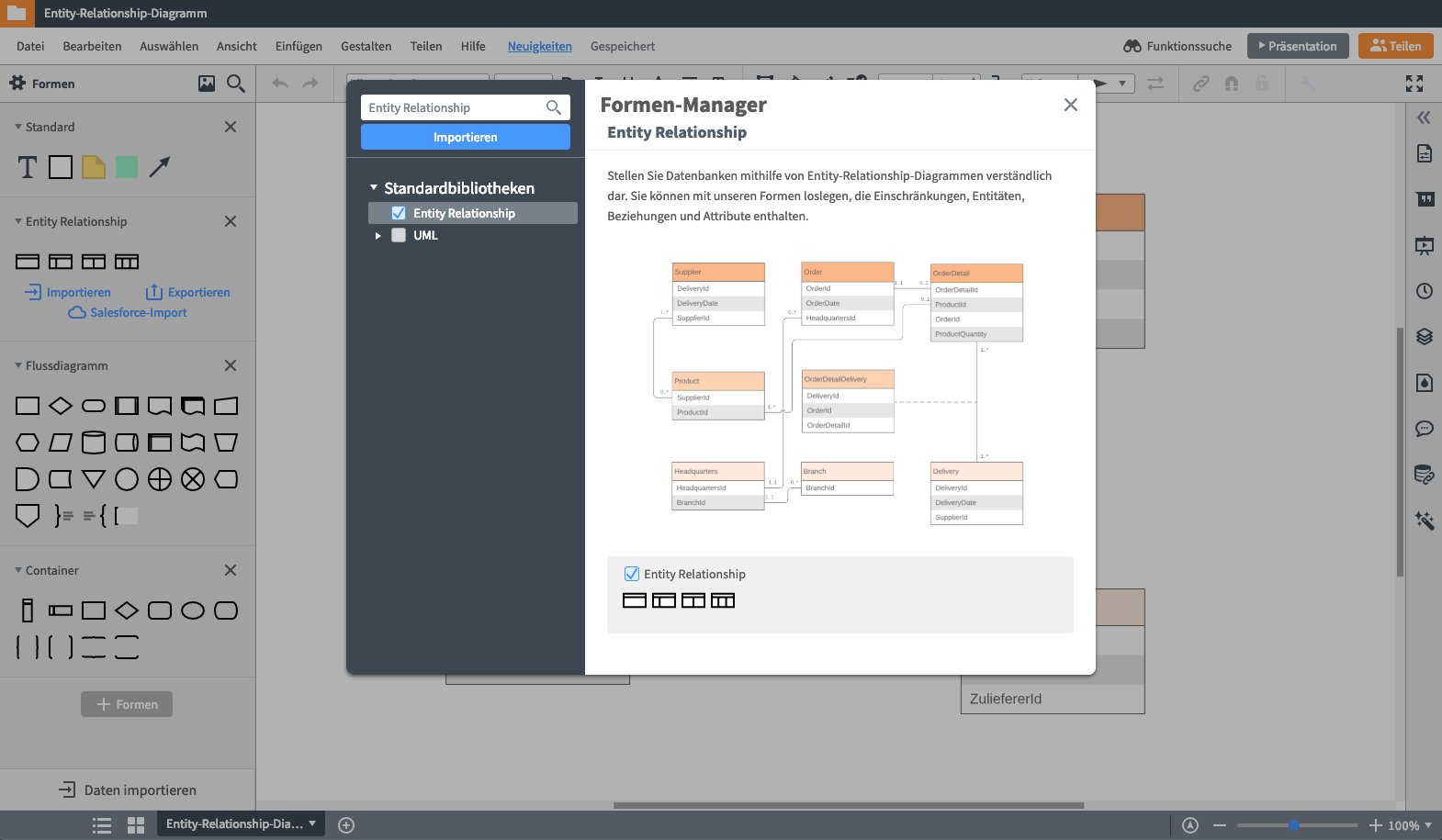1442x840 pixels.
Task: Enable the UML library checkbox
Action: point(399,235)
